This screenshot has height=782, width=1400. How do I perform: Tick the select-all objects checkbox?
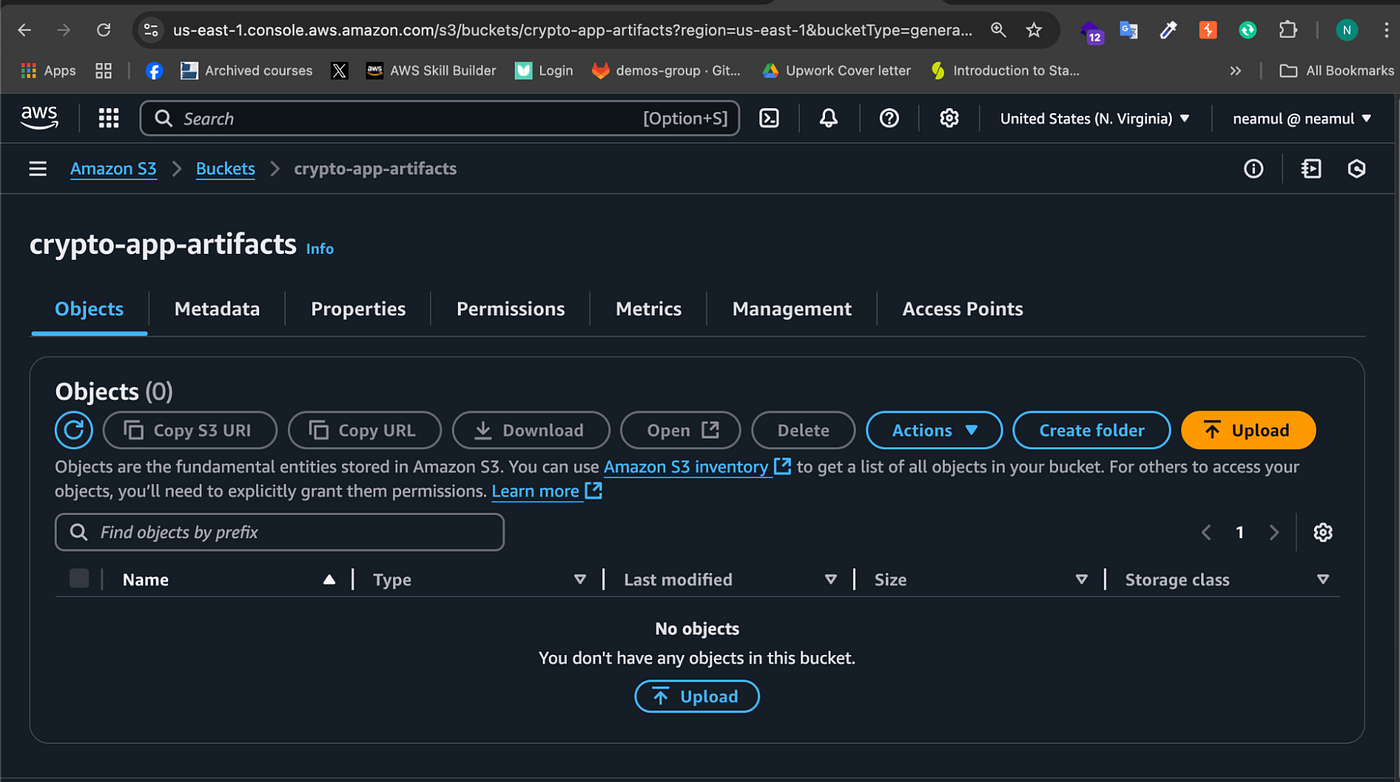pyautogui.click(x=79, y=578)
